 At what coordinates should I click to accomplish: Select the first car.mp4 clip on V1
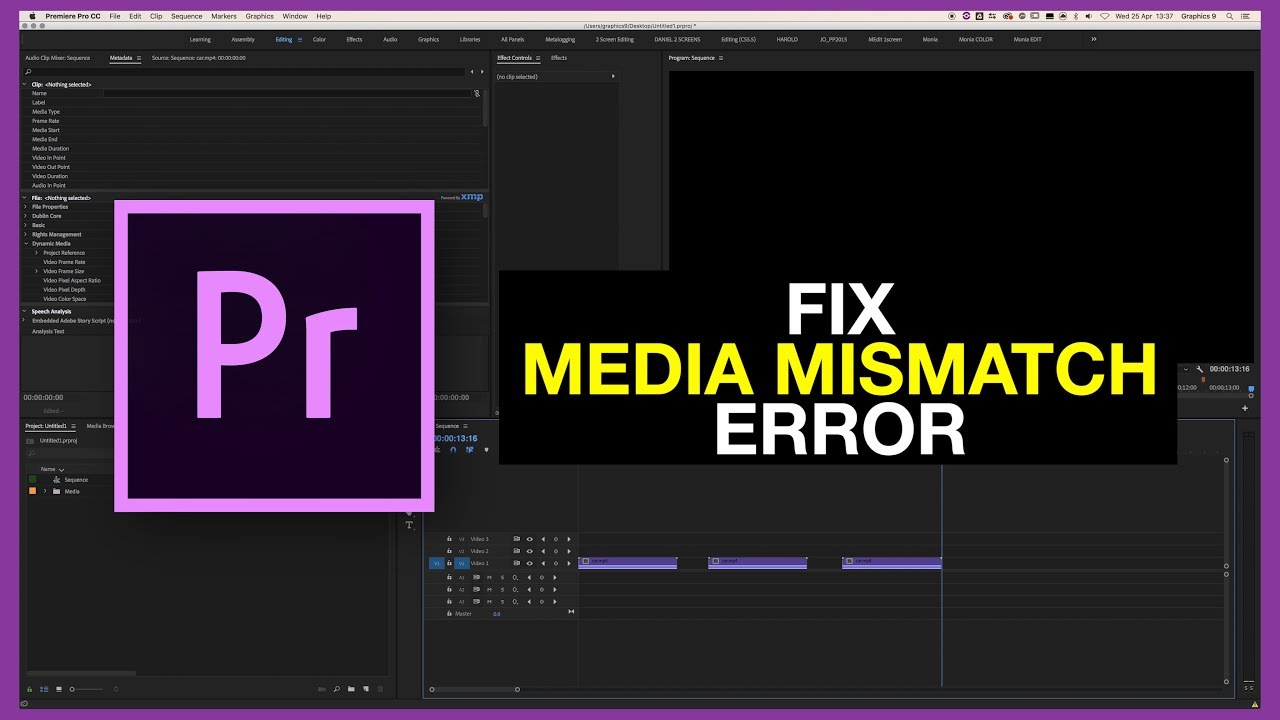pyautogui.click(x=627, y=563)
